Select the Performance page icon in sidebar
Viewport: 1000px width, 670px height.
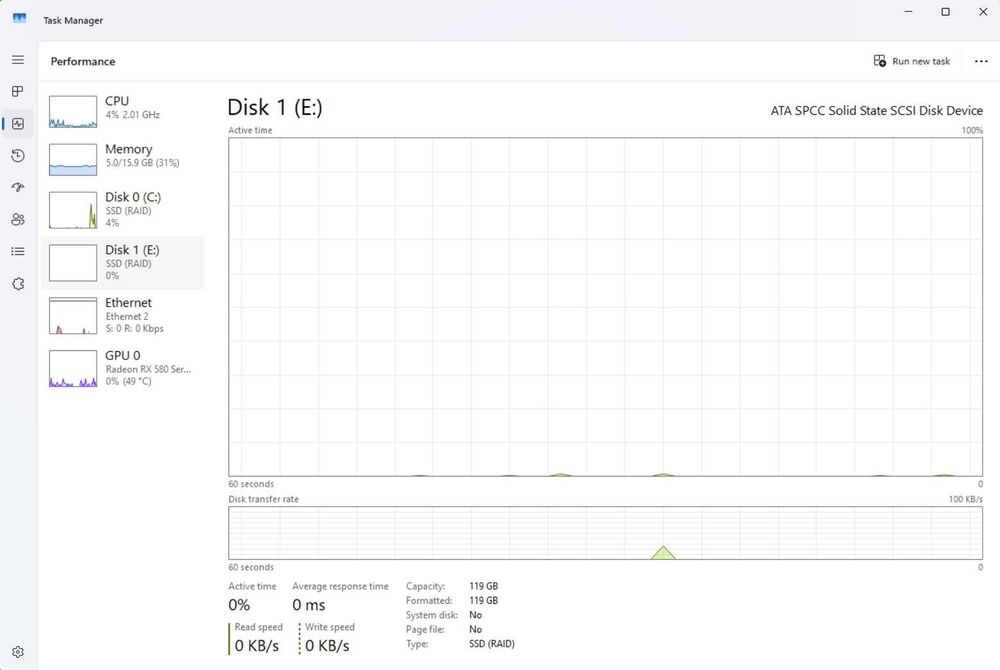18,124
